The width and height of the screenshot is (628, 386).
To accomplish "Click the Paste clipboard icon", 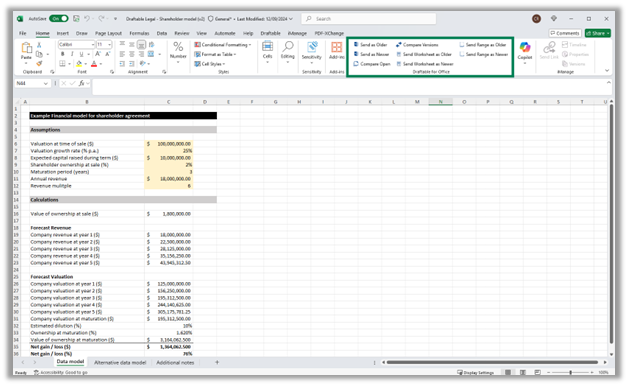I will click(x=26, y=48).
